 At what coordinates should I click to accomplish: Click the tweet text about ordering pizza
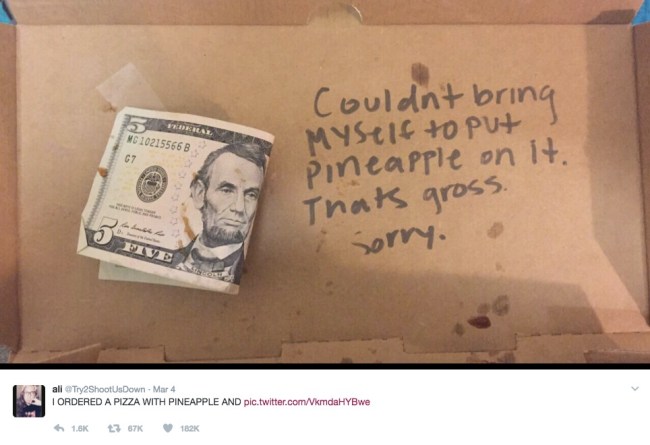pyautogui.click(x=147, y=402)
